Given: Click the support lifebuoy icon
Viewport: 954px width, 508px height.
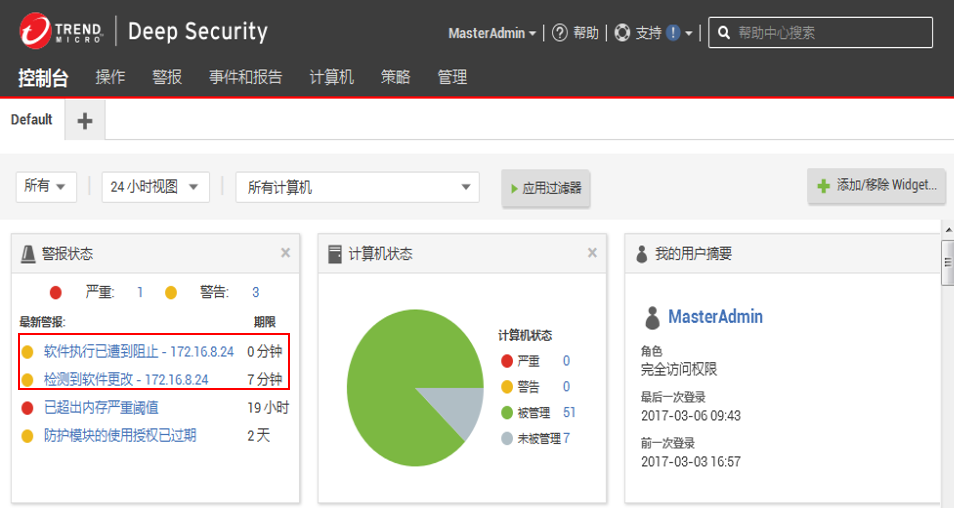Looking at the screenshot, I should coord(622,33).
